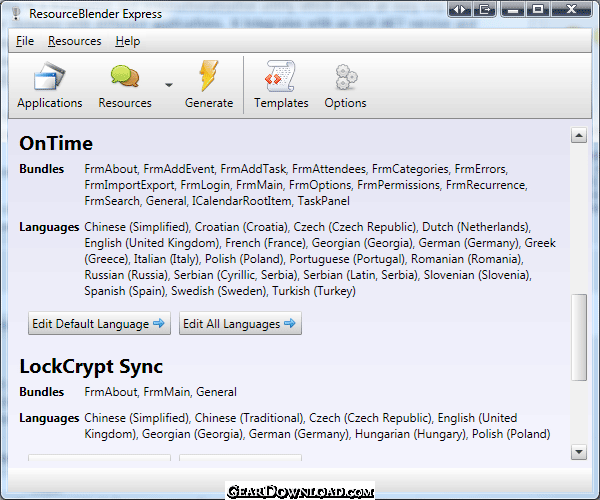
Task: Click the ICalendarRootItem bundle name
Action: pos(241,201)
